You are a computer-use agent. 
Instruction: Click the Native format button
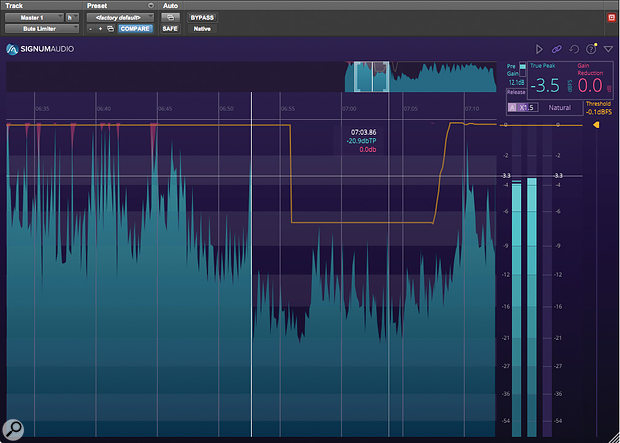tap(202, 29)
